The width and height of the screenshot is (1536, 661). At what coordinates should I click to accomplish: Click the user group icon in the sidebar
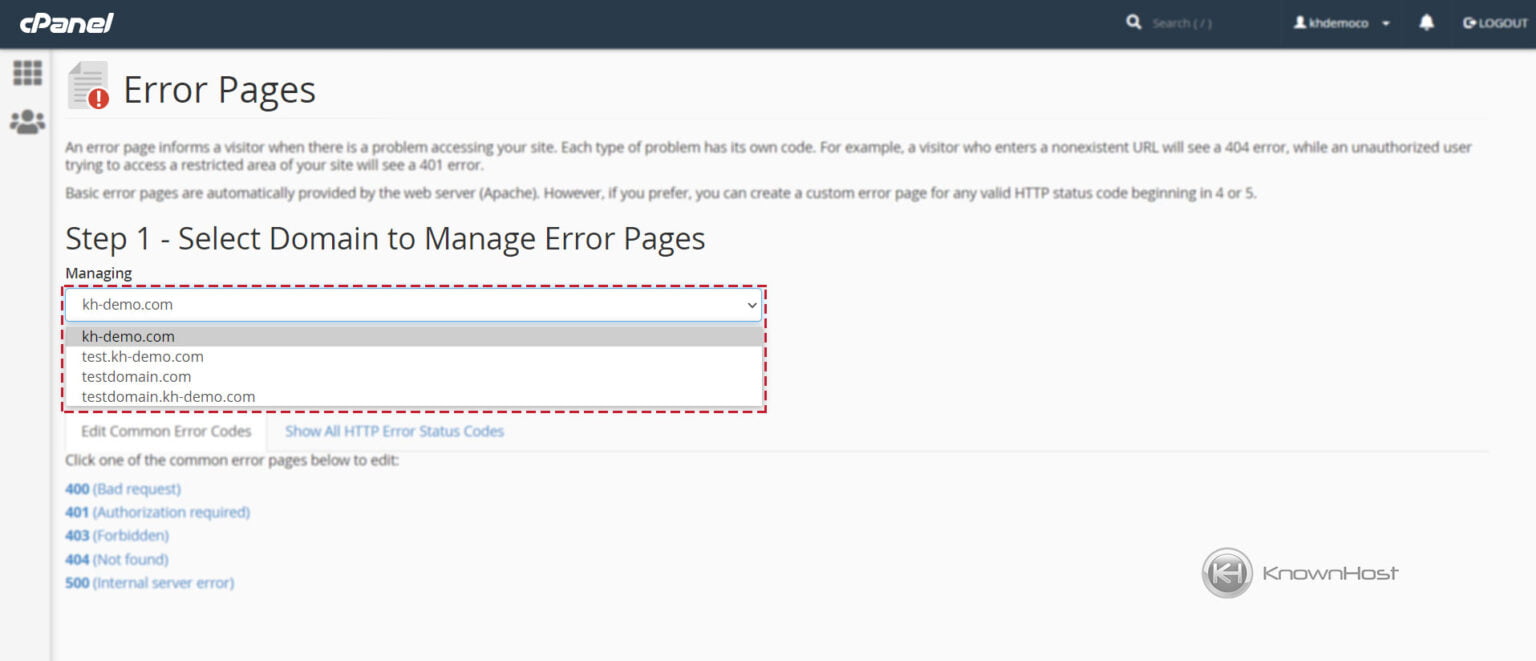pyautogui.click(x=27, y=121)
